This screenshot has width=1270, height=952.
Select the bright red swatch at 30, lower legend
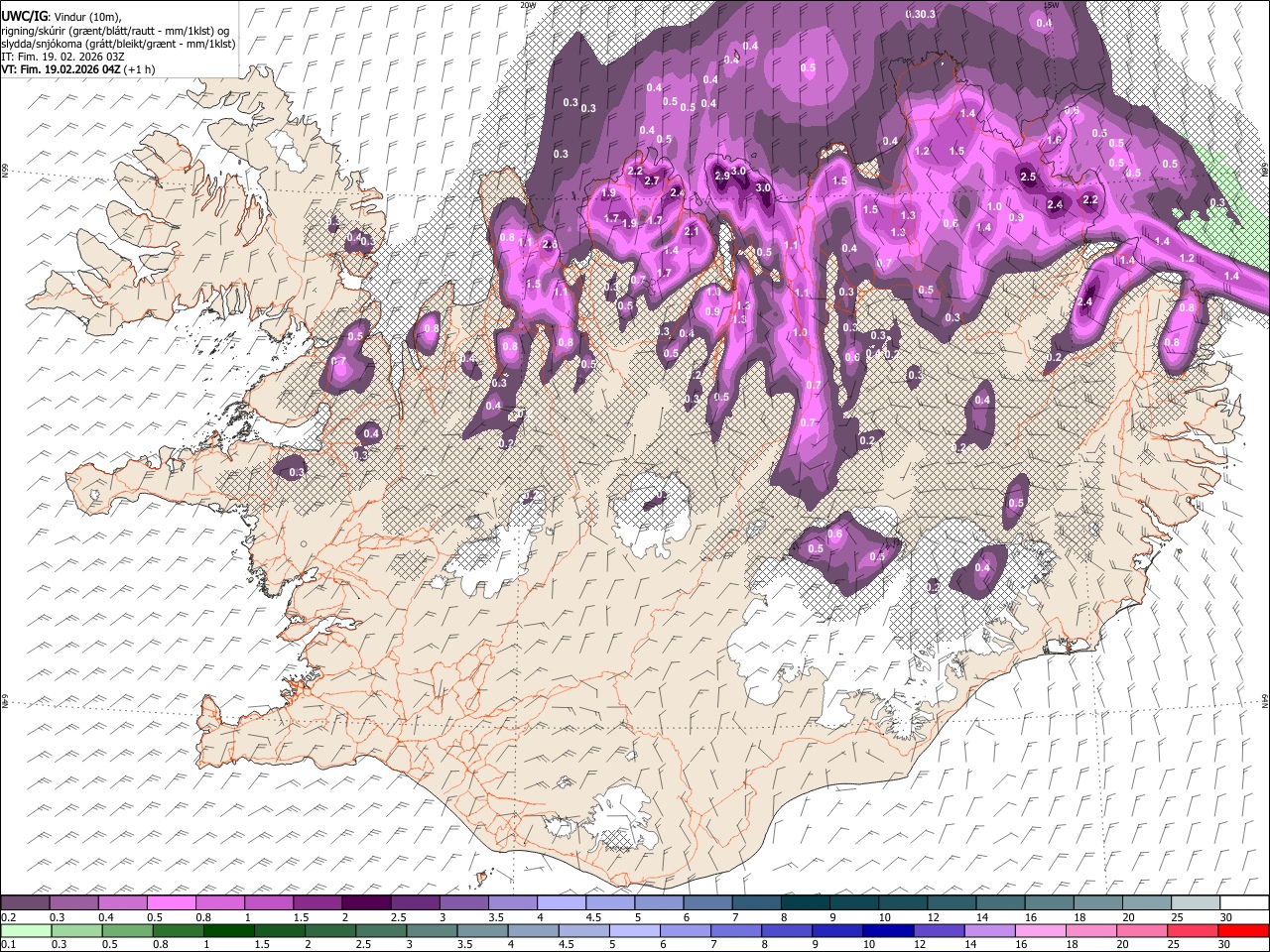(1242, 930)
